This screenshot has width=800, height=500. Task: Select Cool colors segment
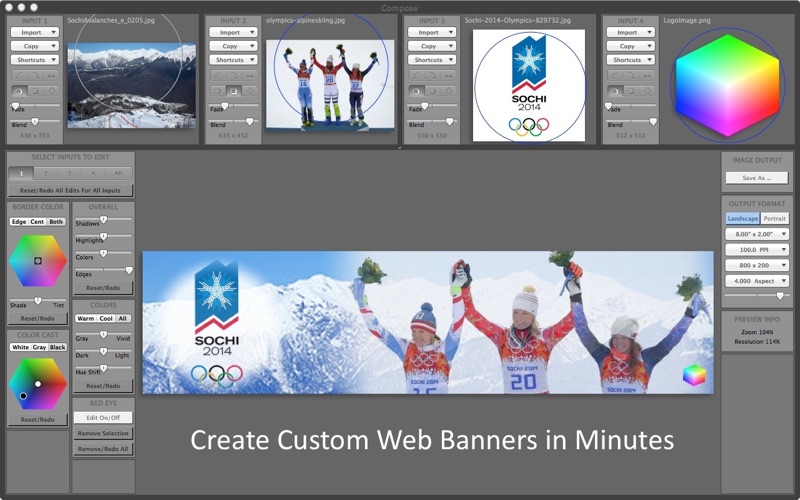pyautogui.click(x=106, y=318)
